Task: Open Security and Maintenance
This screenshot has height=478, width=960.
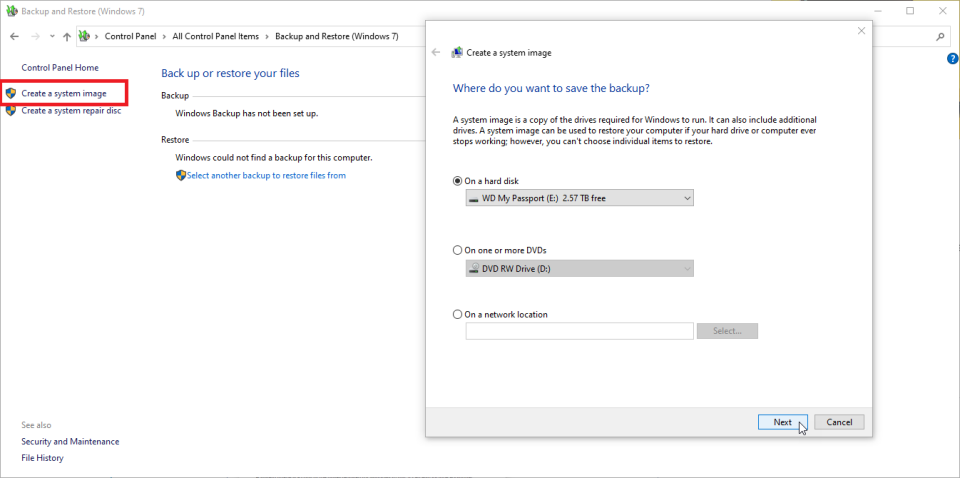Action: (x=70, y=441)
